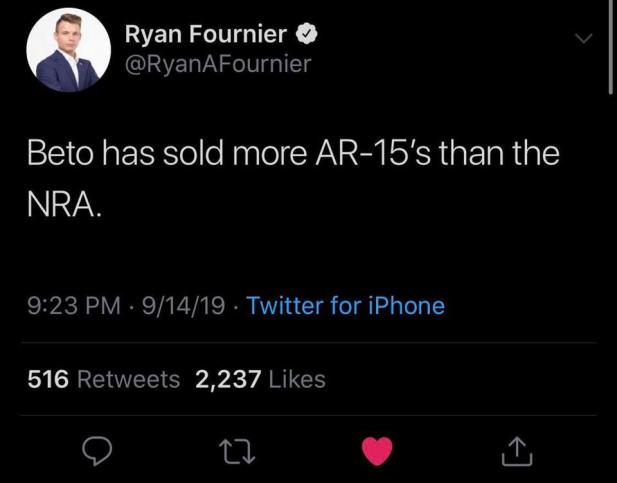View the 2,237 Likes list

(x=260, y=379)
